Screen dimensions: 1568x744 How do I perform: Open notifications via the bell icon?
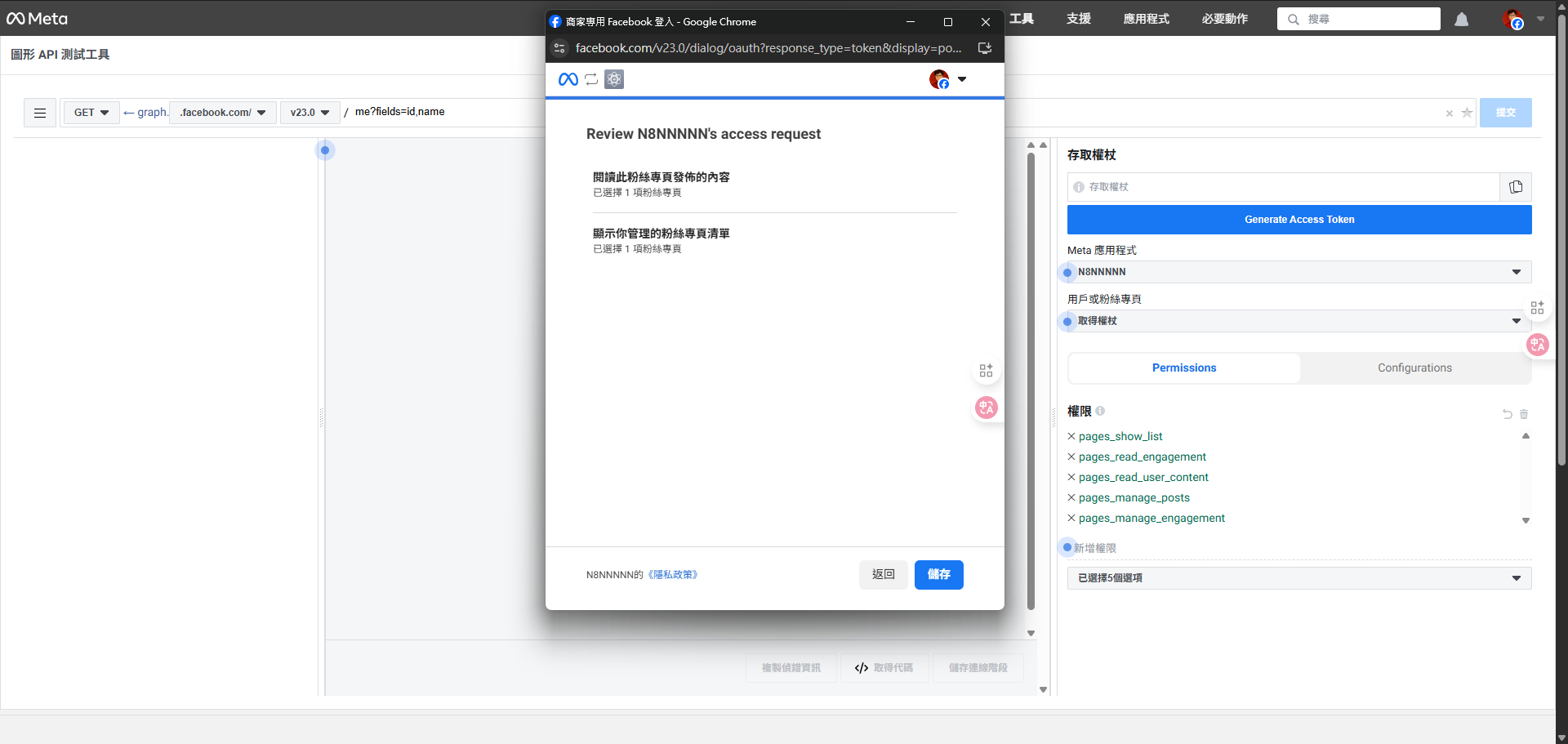pyautogui.click(x=1461, y=19)
